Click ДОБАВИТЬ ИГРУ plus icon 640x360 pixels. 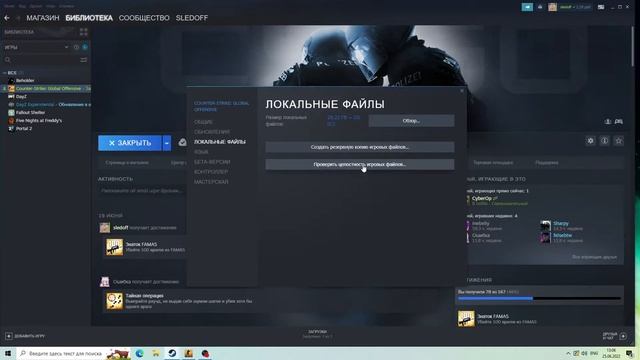[9, 336]
